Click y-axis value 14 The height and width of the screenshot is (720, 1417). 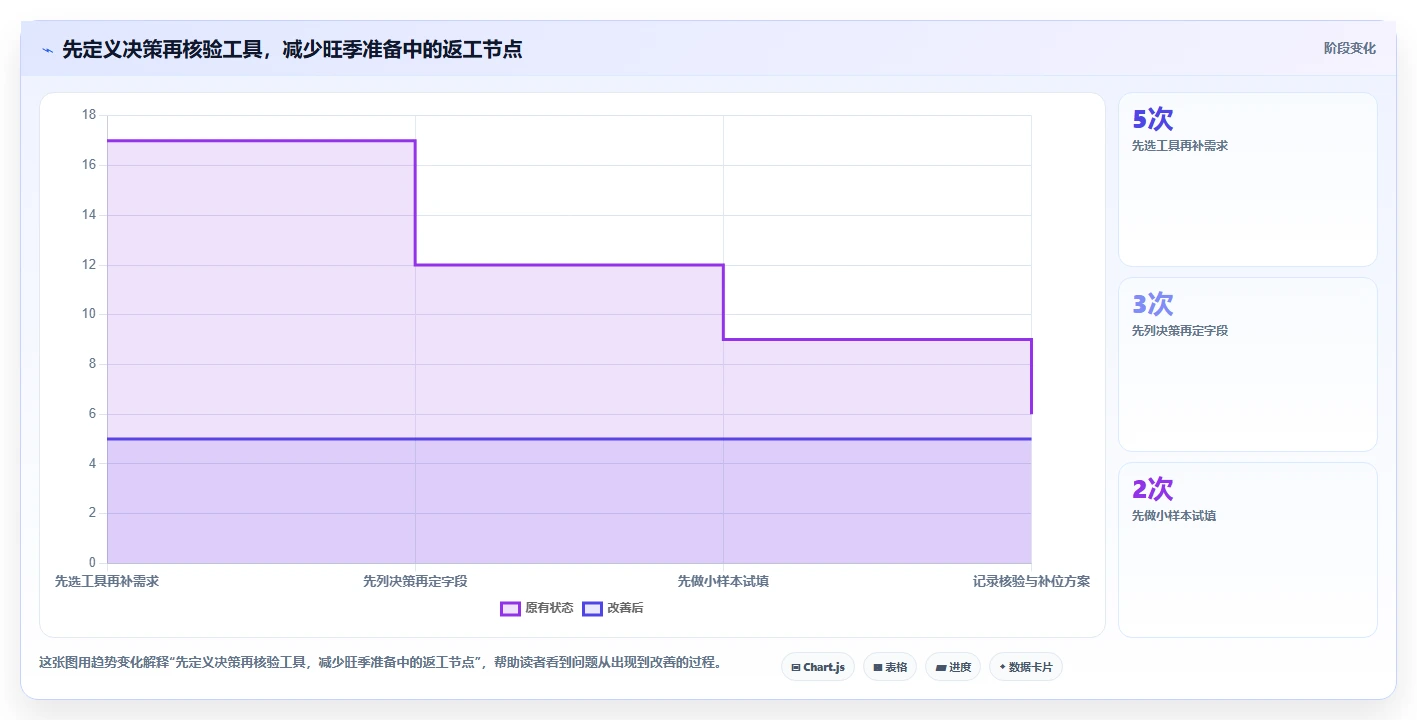[x=89, y=215]
